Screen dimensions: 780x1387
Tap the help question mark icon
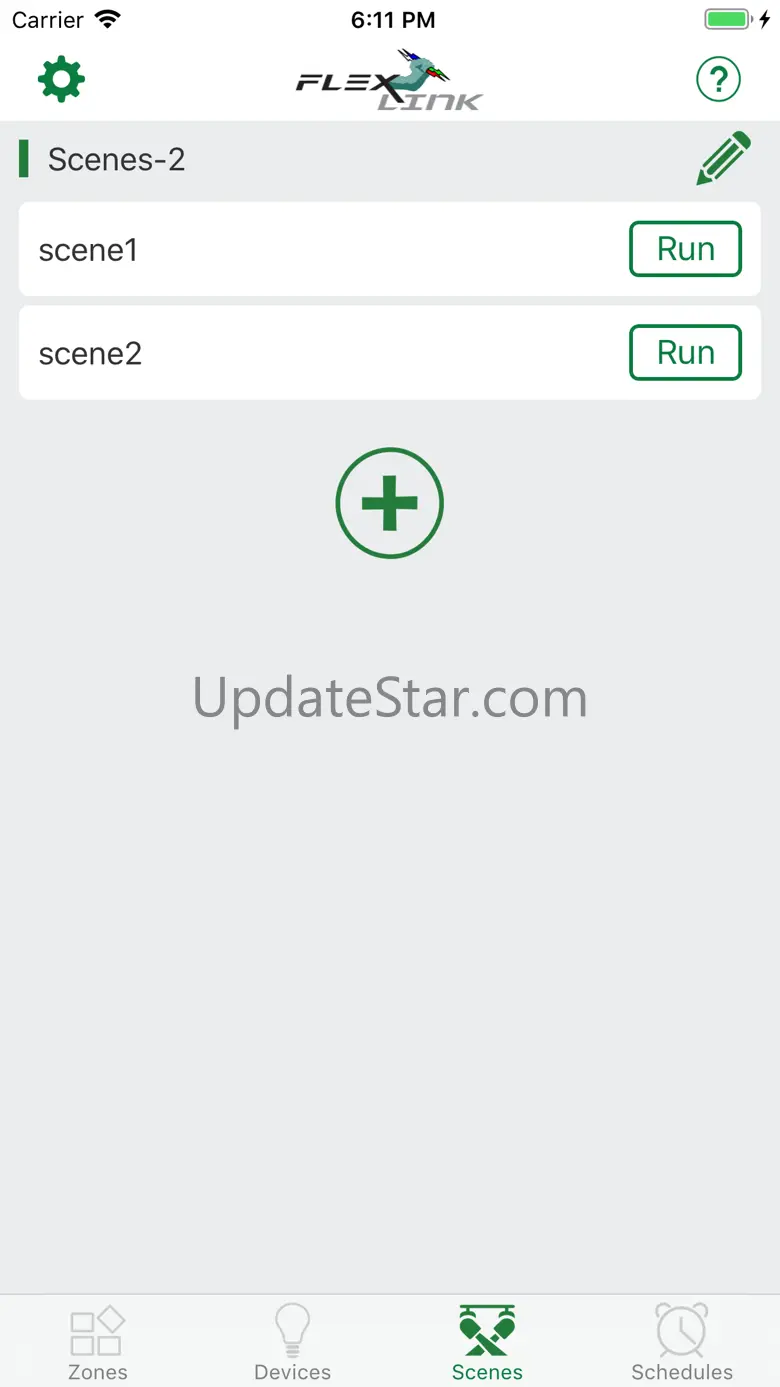tap(718, 80)
